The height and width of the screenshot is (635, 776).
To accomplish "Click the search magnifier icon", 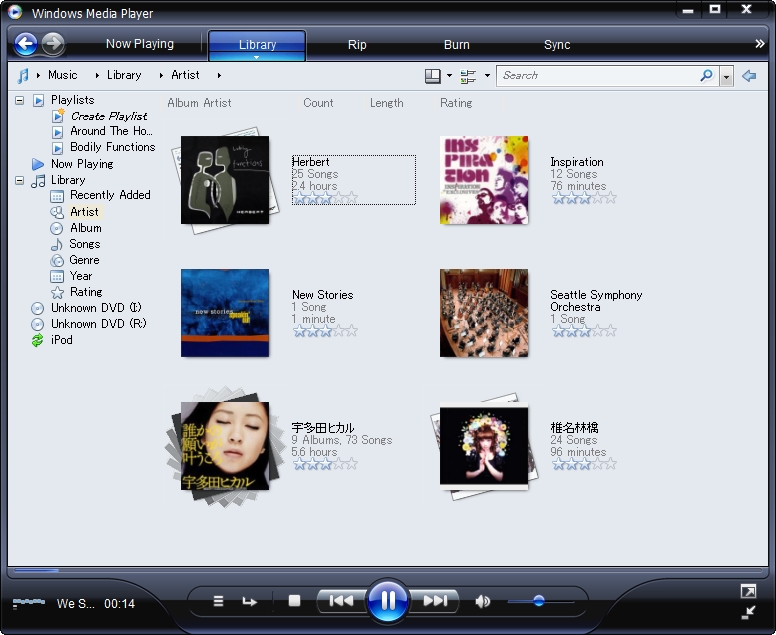I will coord(707,76).
